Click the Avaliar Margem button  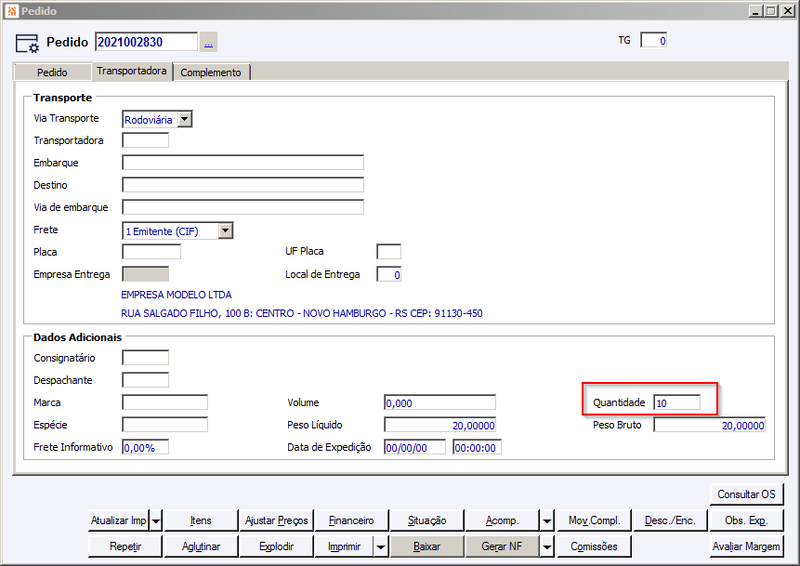pyautogui.click(x=746, y=547)
